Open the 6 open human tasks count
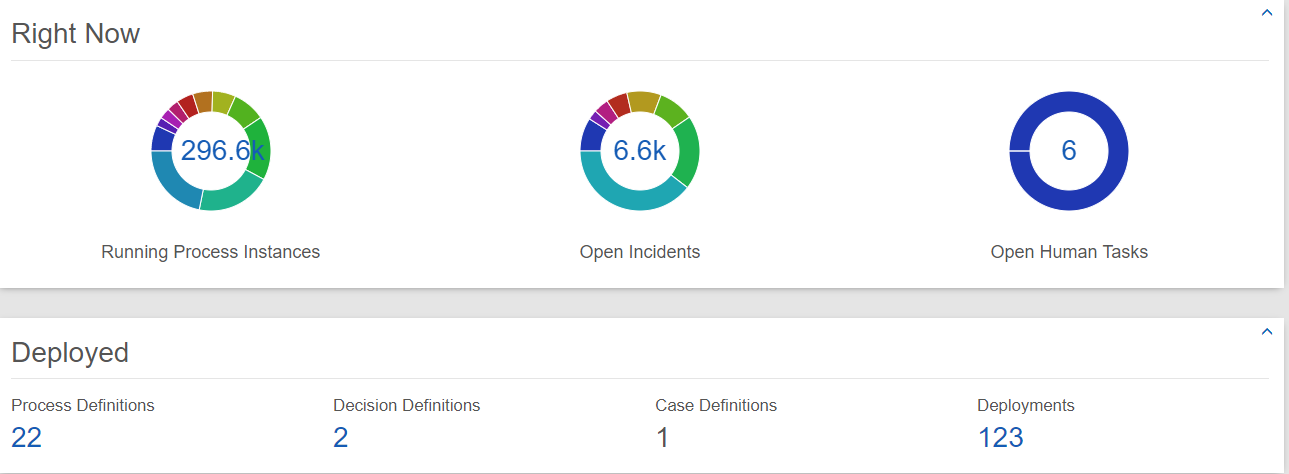The width and height of the screenshot is (1289, 474). pos(1069,151)
